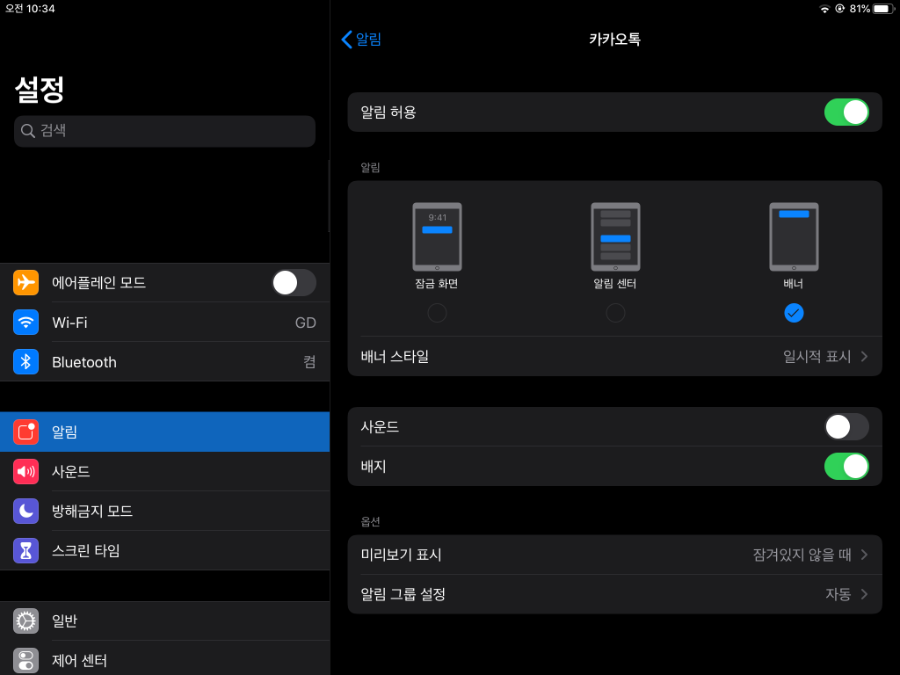Tap the 제어 센터 toggles icon
Viewport: 900px width, 675px height.
[26, 660]
